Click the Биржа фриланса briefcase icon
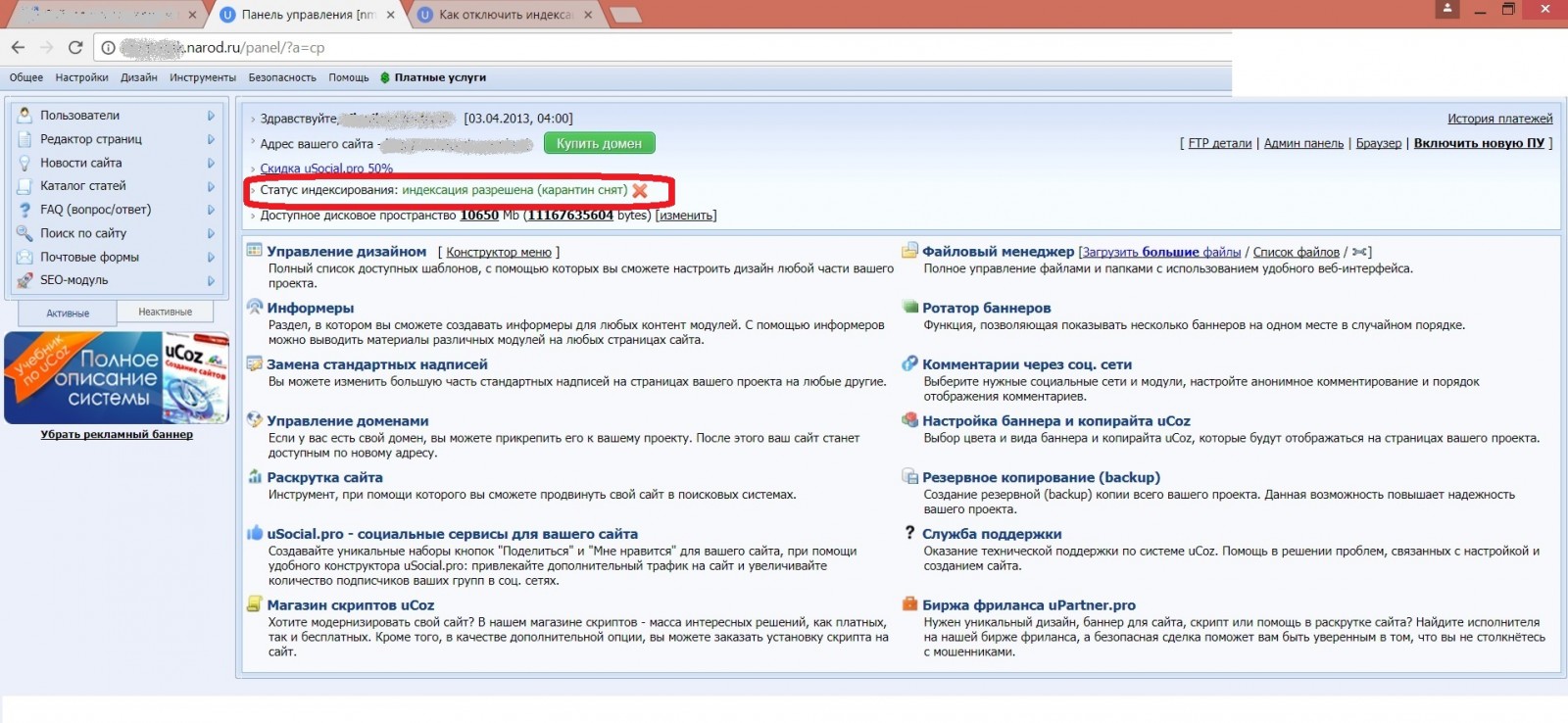The image size is (1568, 723). [x=910, y=604]
